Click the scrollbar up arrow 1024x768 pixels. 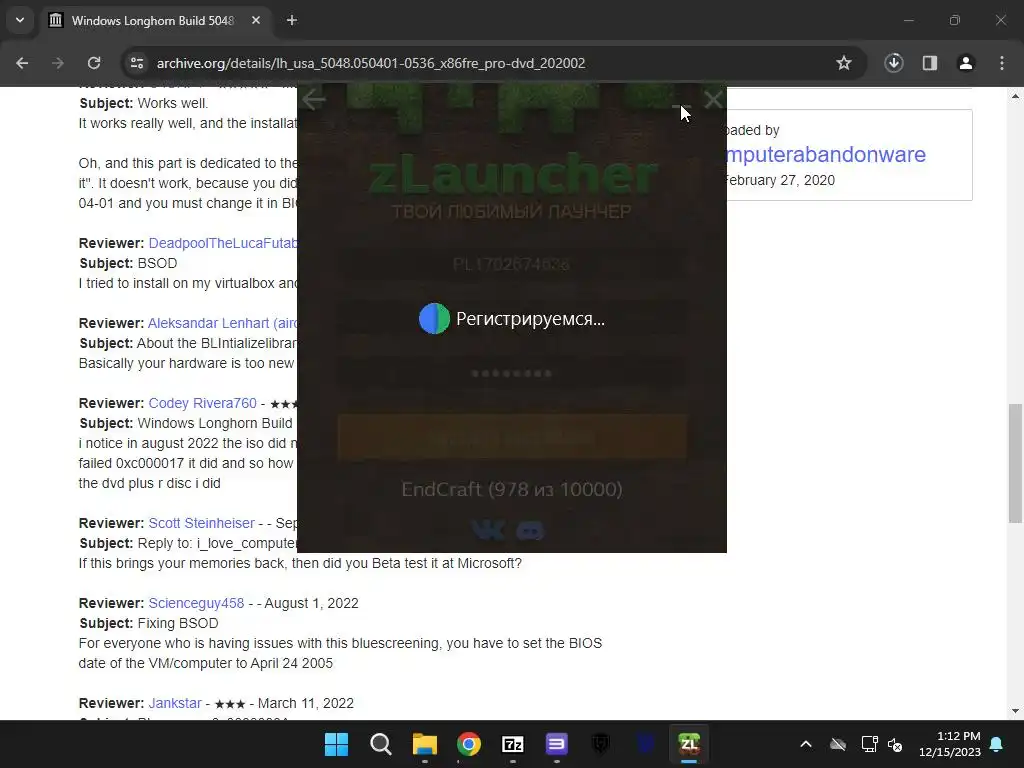[x=1015, y=96]
